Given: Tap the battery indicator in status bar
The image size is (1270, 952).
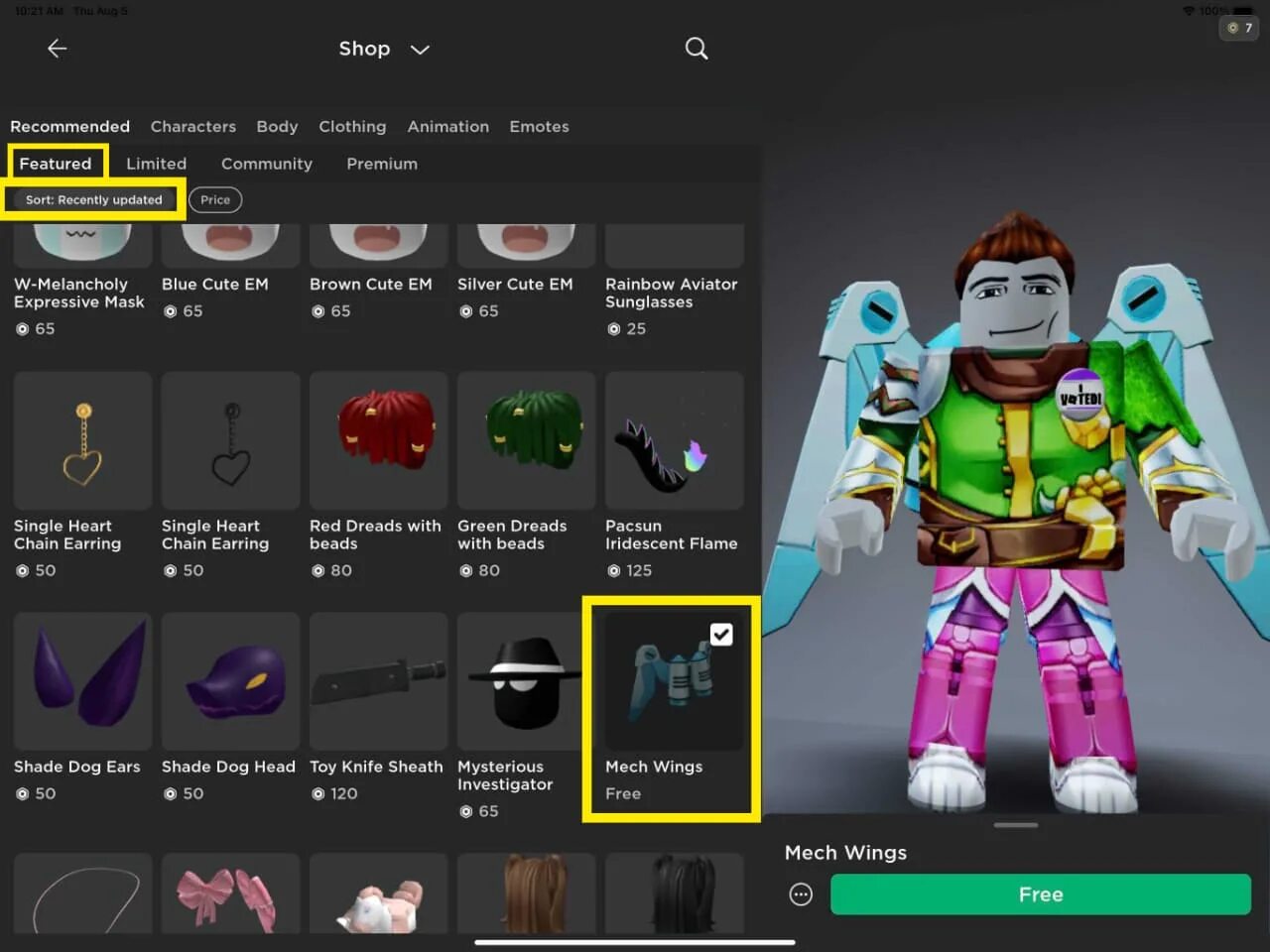Looking at the screenshot, I should [1243, 10].
